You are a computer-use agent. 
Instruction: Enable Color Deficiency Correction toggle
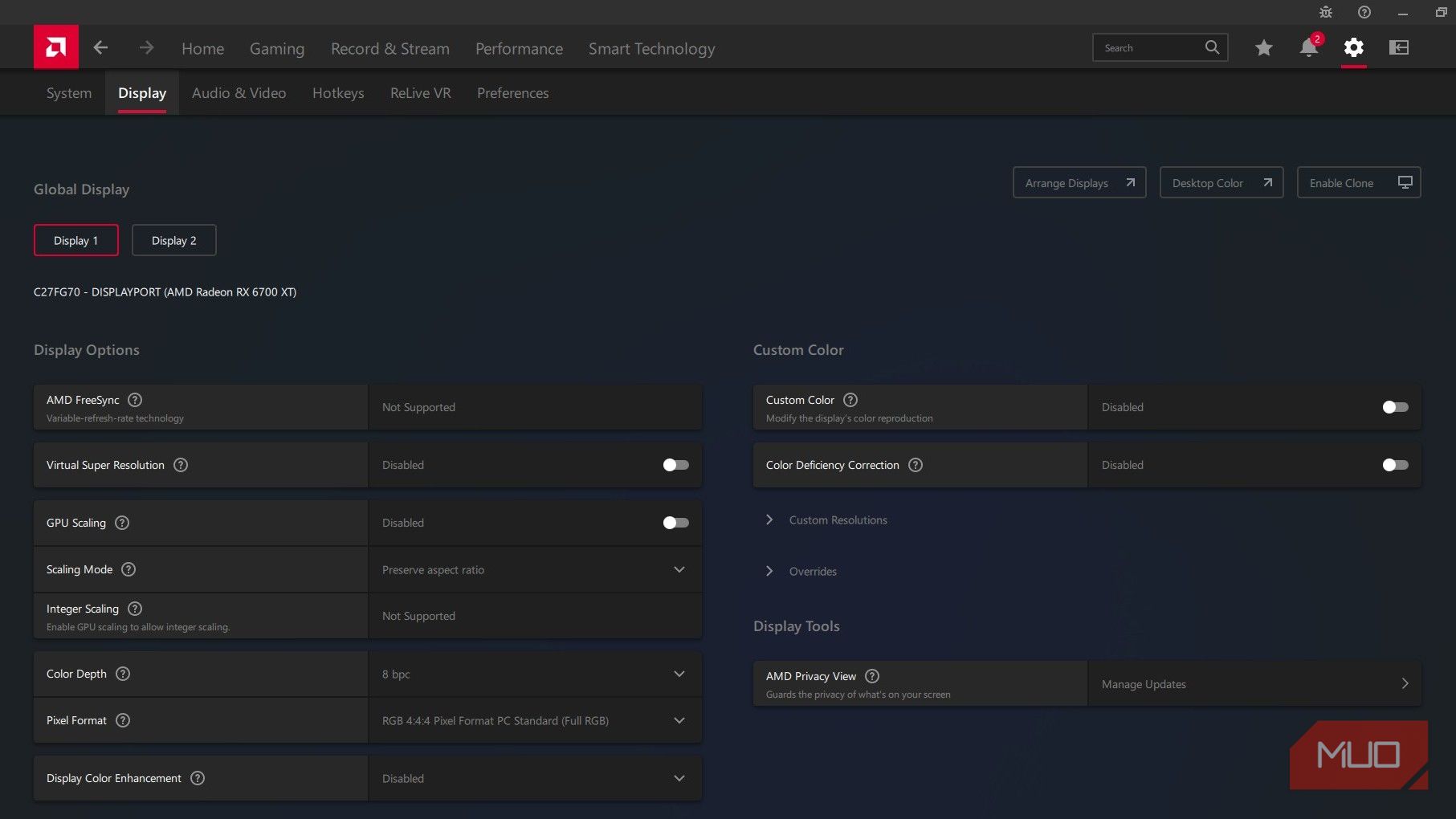click(1395, 465)
